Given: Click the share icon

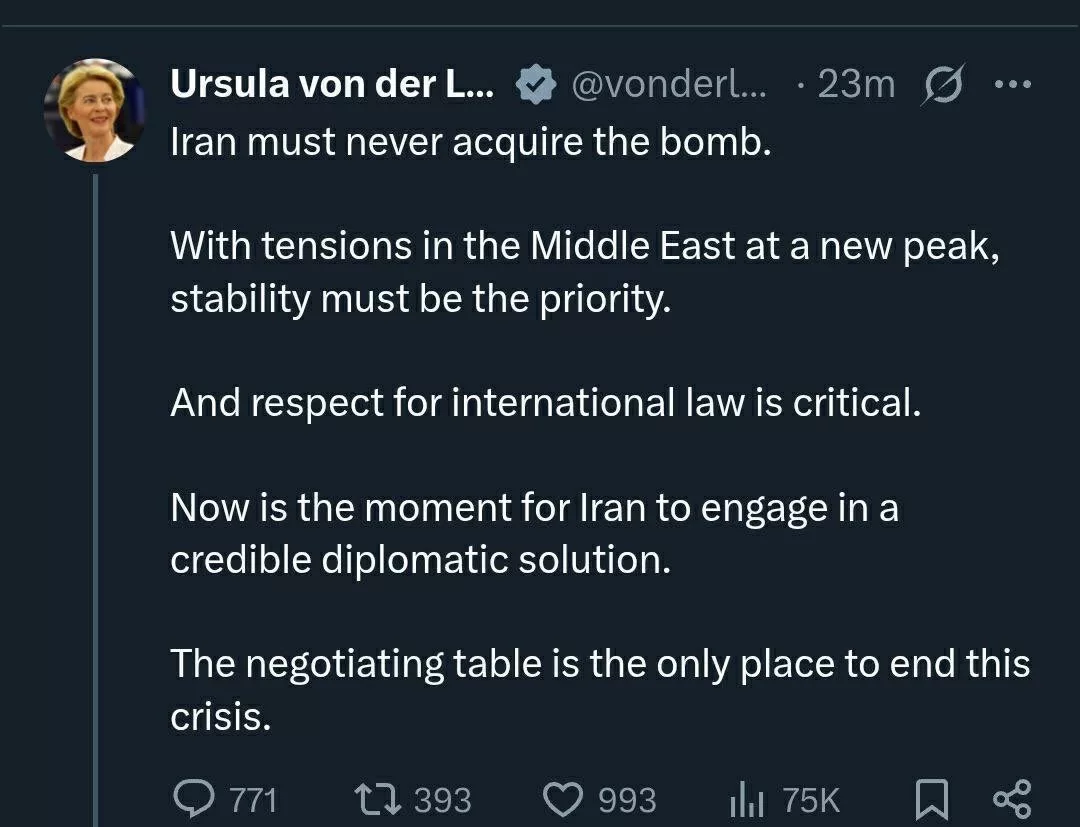Looking at the screenshot, I should point(1010,799).
